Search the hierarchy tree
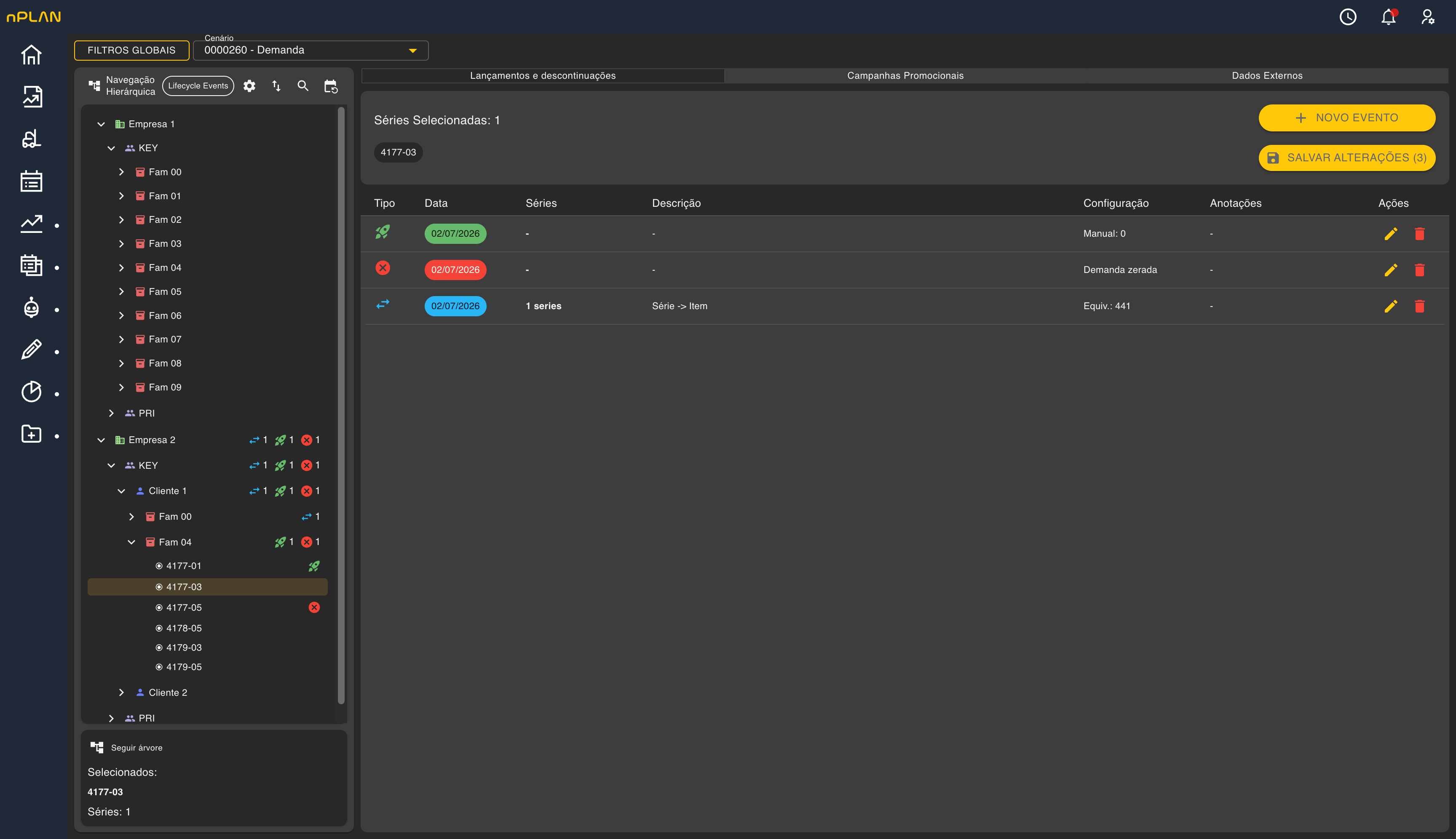The image size is (1456, 839). coord(302,86)
